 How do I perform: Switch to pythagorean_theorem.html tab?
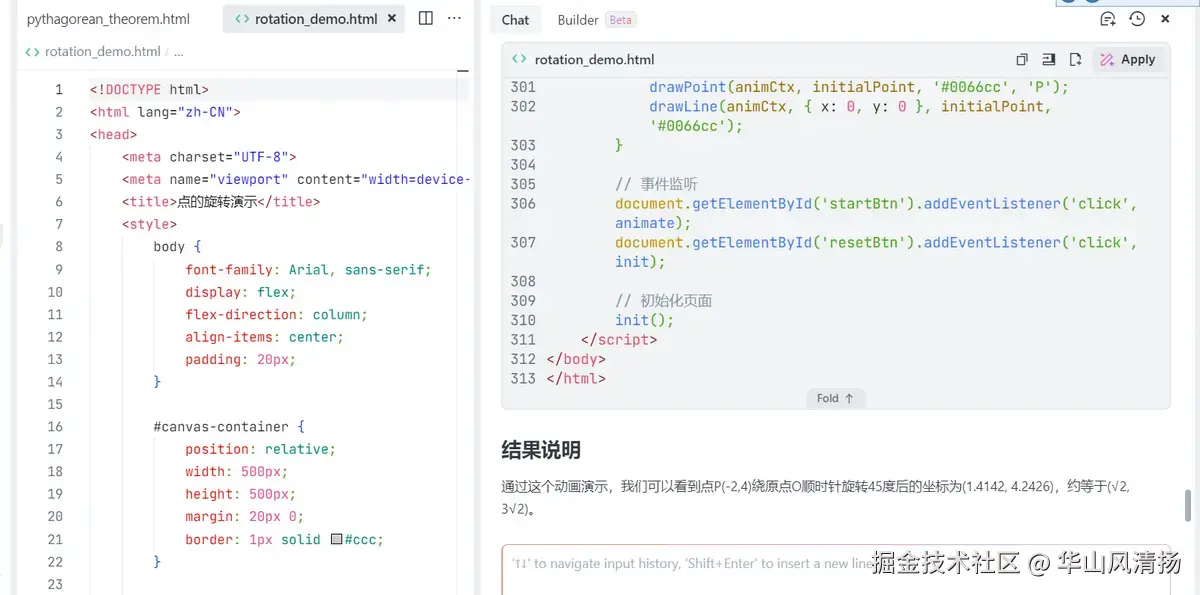(x=108, y=19)
